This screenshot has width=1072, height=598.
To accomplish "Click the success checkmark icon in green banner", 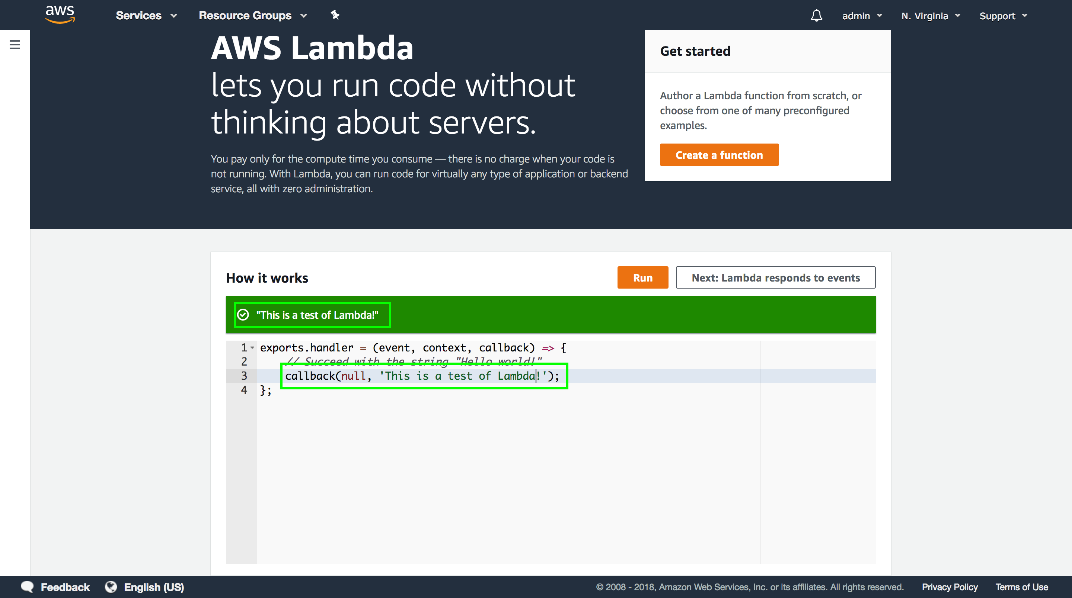I will coord(242,315).
